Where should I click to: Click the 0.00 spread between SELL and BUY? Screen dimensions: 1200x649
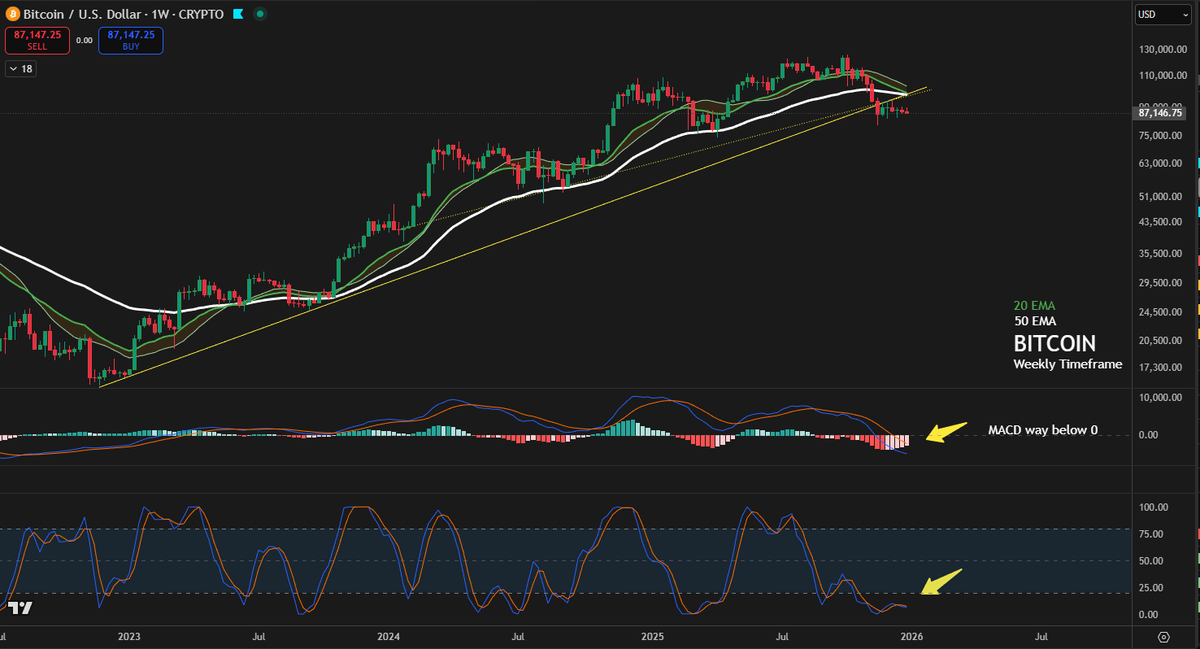click(x=84, y=40)
